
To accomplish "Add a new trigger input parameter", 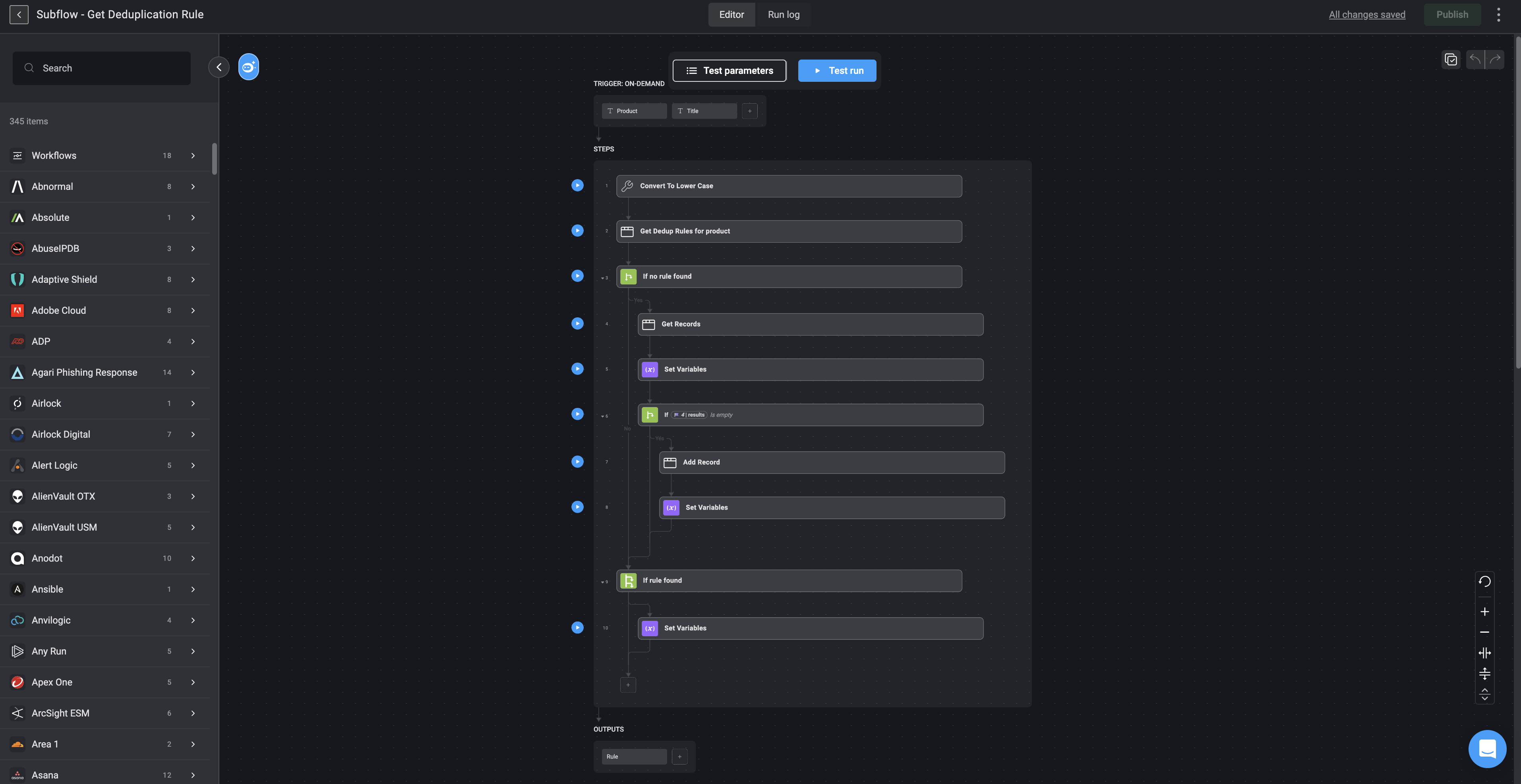I will tap(750, 111).
